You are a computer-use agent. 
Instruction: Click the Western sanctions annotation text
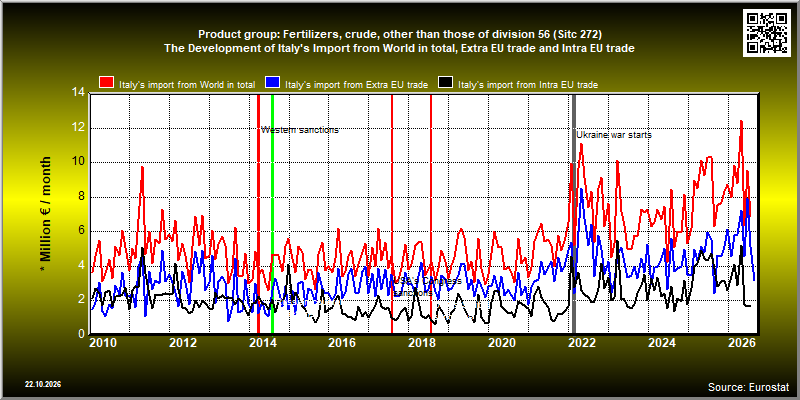pyautogui.click(x=300, y=130)
